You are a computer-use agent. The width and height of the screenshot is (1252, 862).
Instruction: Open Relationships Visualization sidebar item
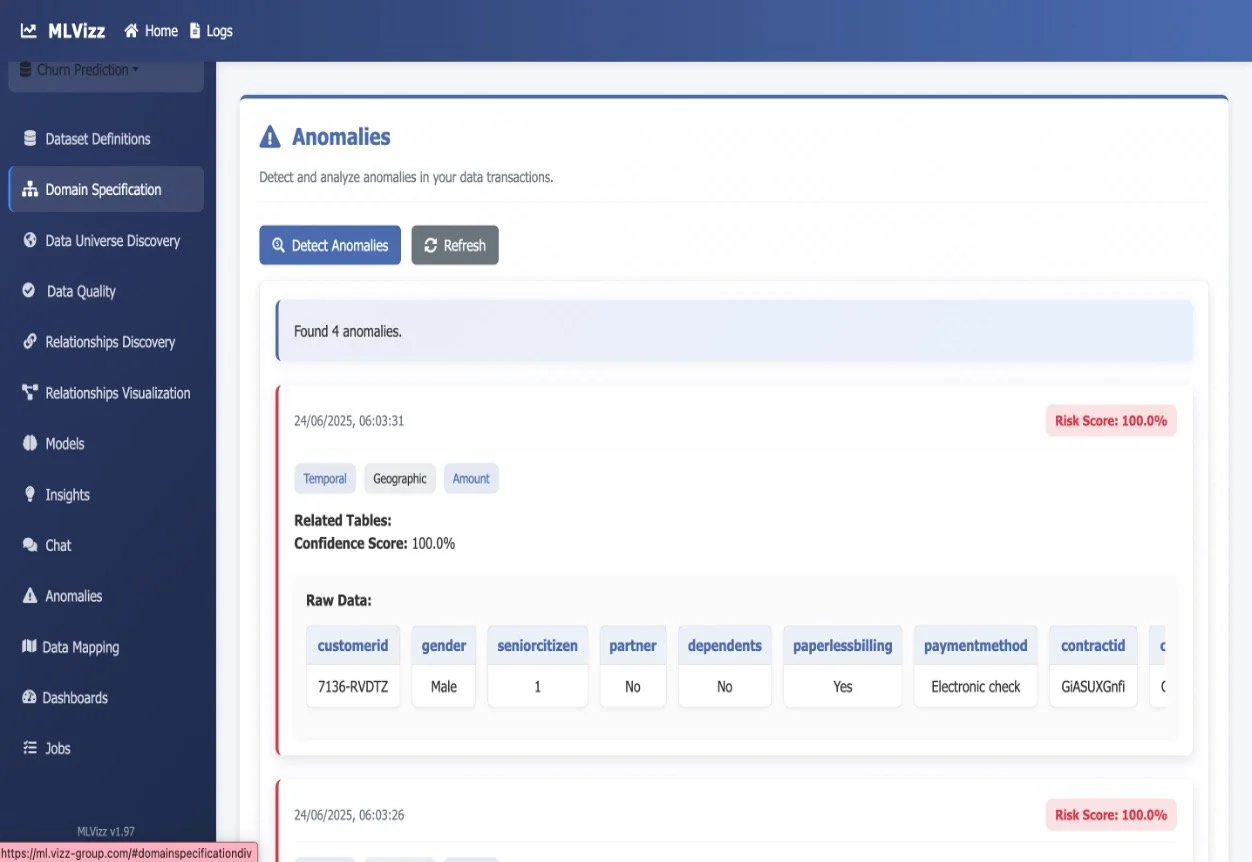click(x=106, y=393)
